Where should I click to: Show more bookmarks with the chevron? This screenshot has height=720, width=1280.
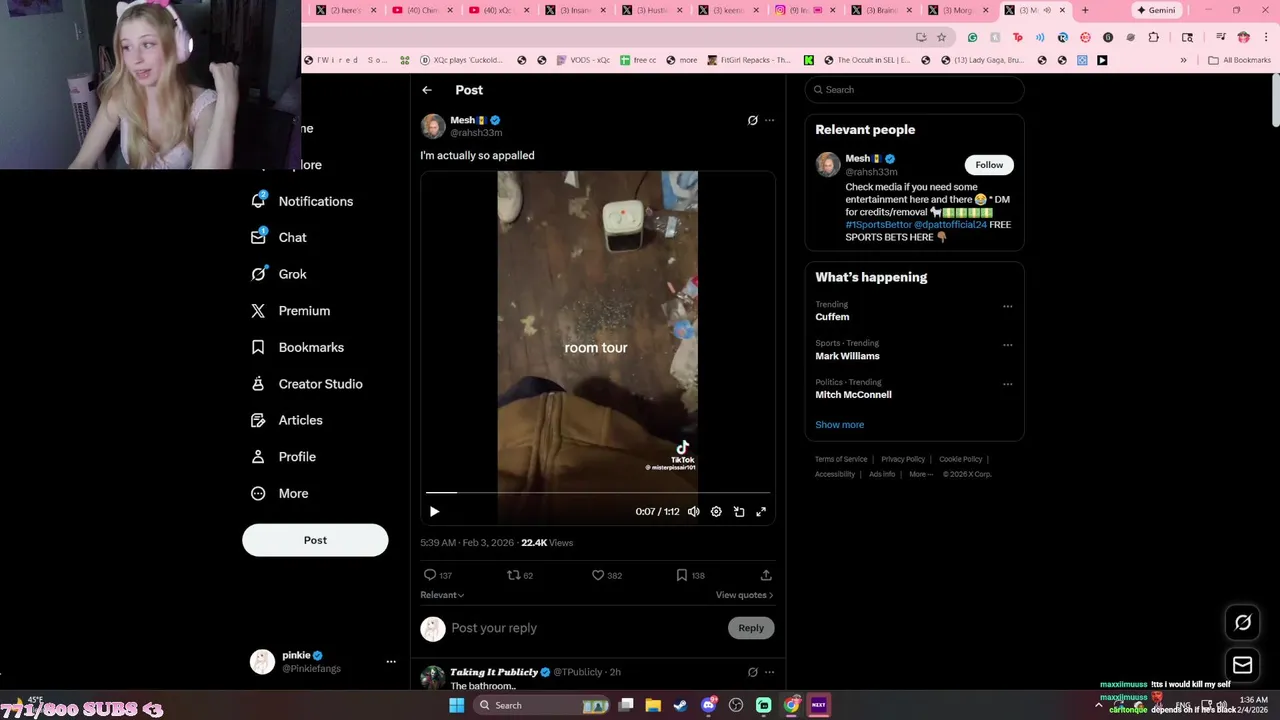point(1183,60)
